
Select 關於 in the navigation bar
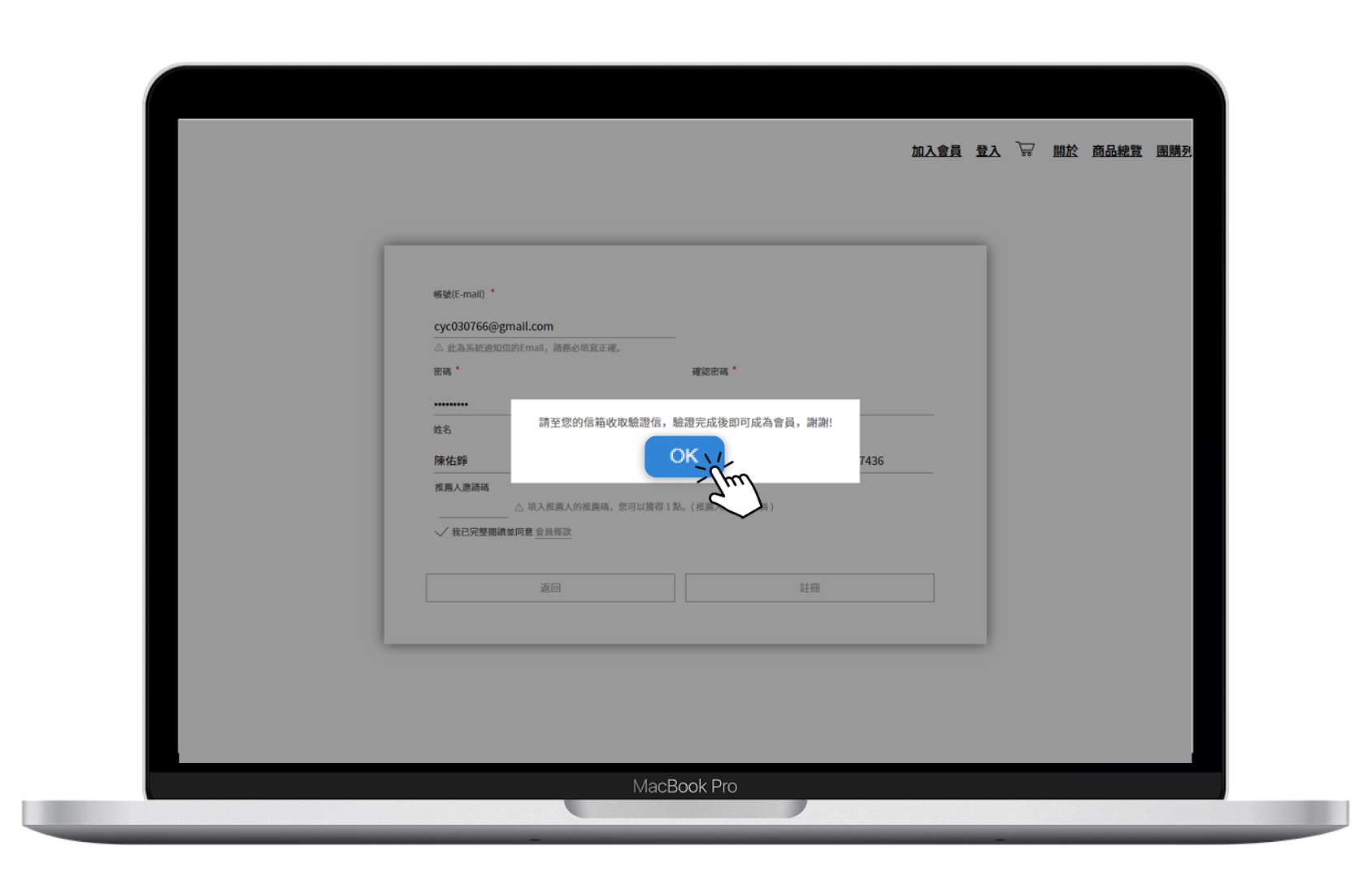coord(1065,151)
